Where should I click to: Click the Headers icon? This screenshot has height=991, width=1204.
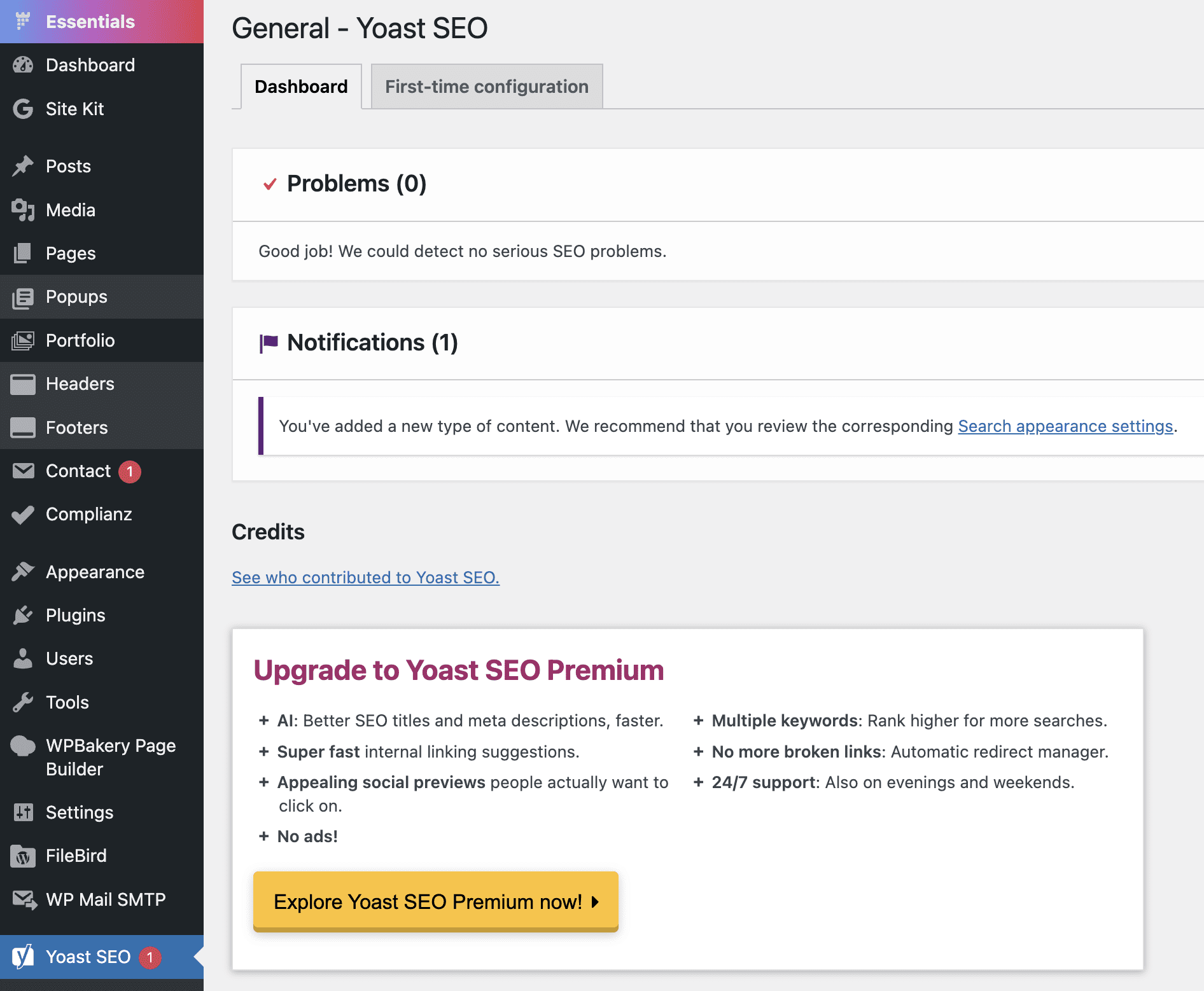click(23, 384)
